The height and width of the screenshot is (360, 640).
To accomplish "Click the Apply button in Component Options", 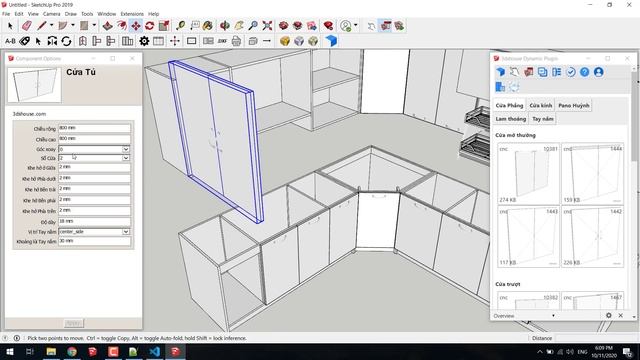I will [74, 323].
